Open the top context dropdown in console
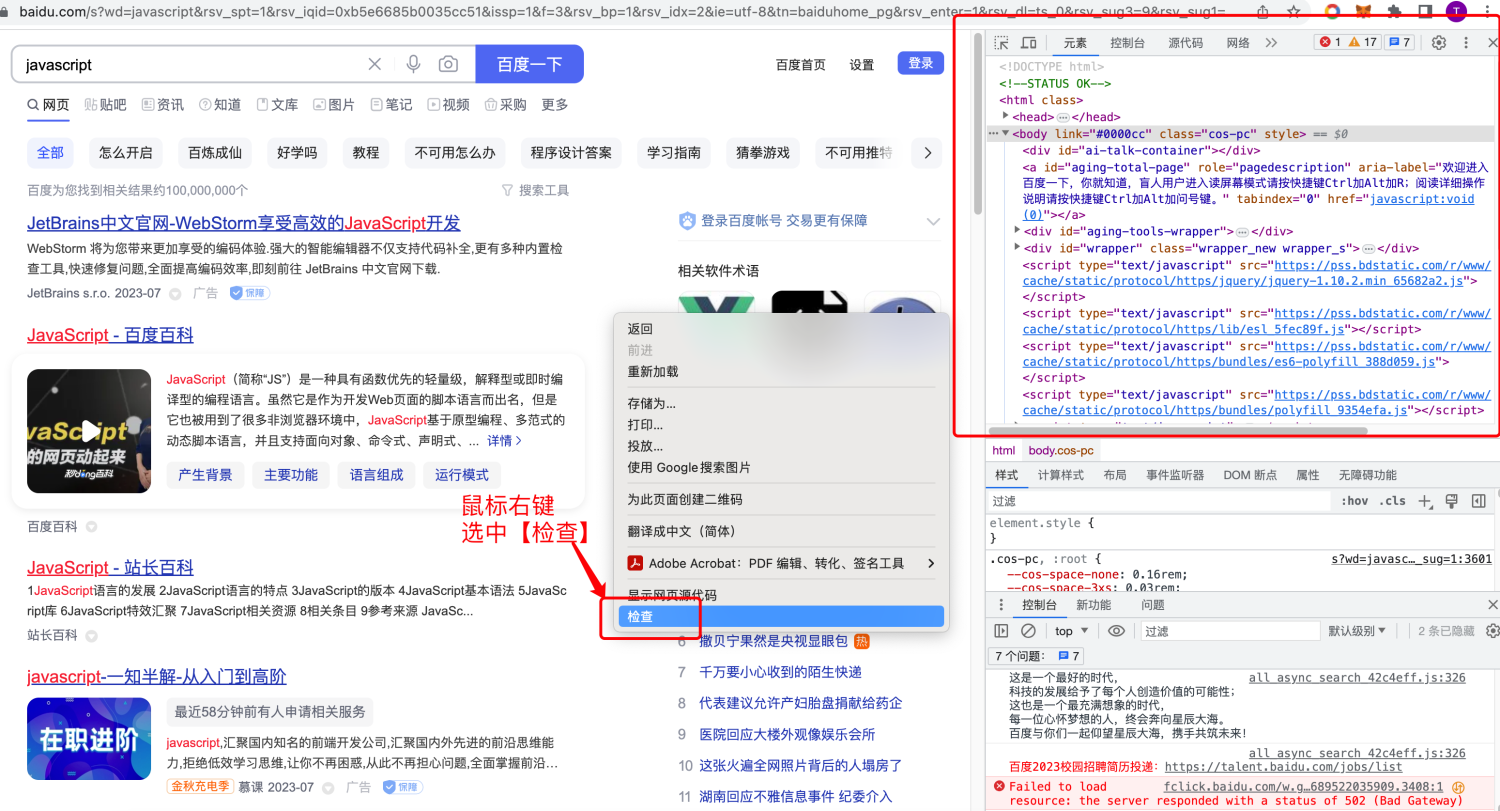This screenshot has width=1500, height=811. click(x=1071, y=631)
